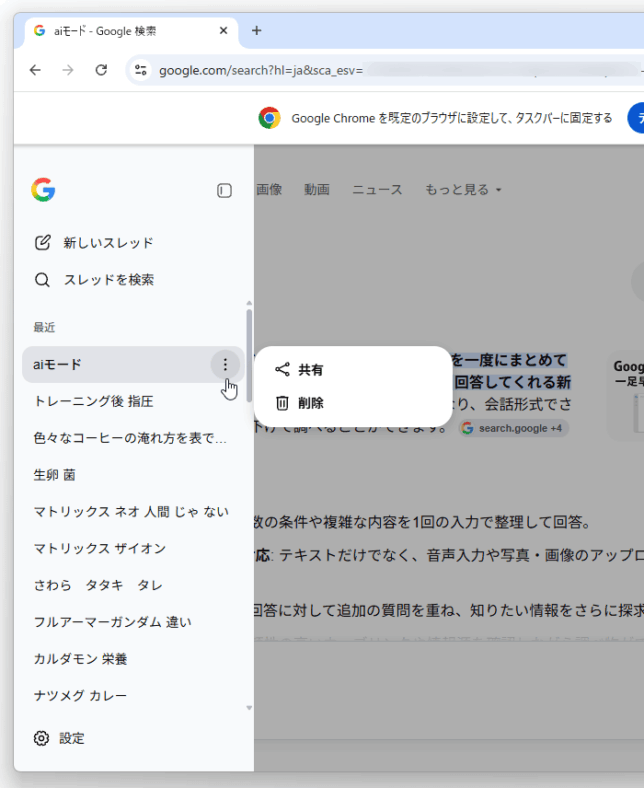Click the new thread pencil icon
Image resolution: width=644 pixels, height=788 pixels.
42,243
